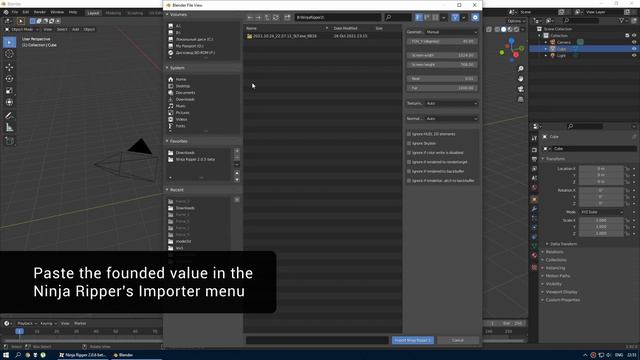Viewport: 640px width, 360px height.
Task: Toggle camera view icon in viewport
Action: [521, 89]
